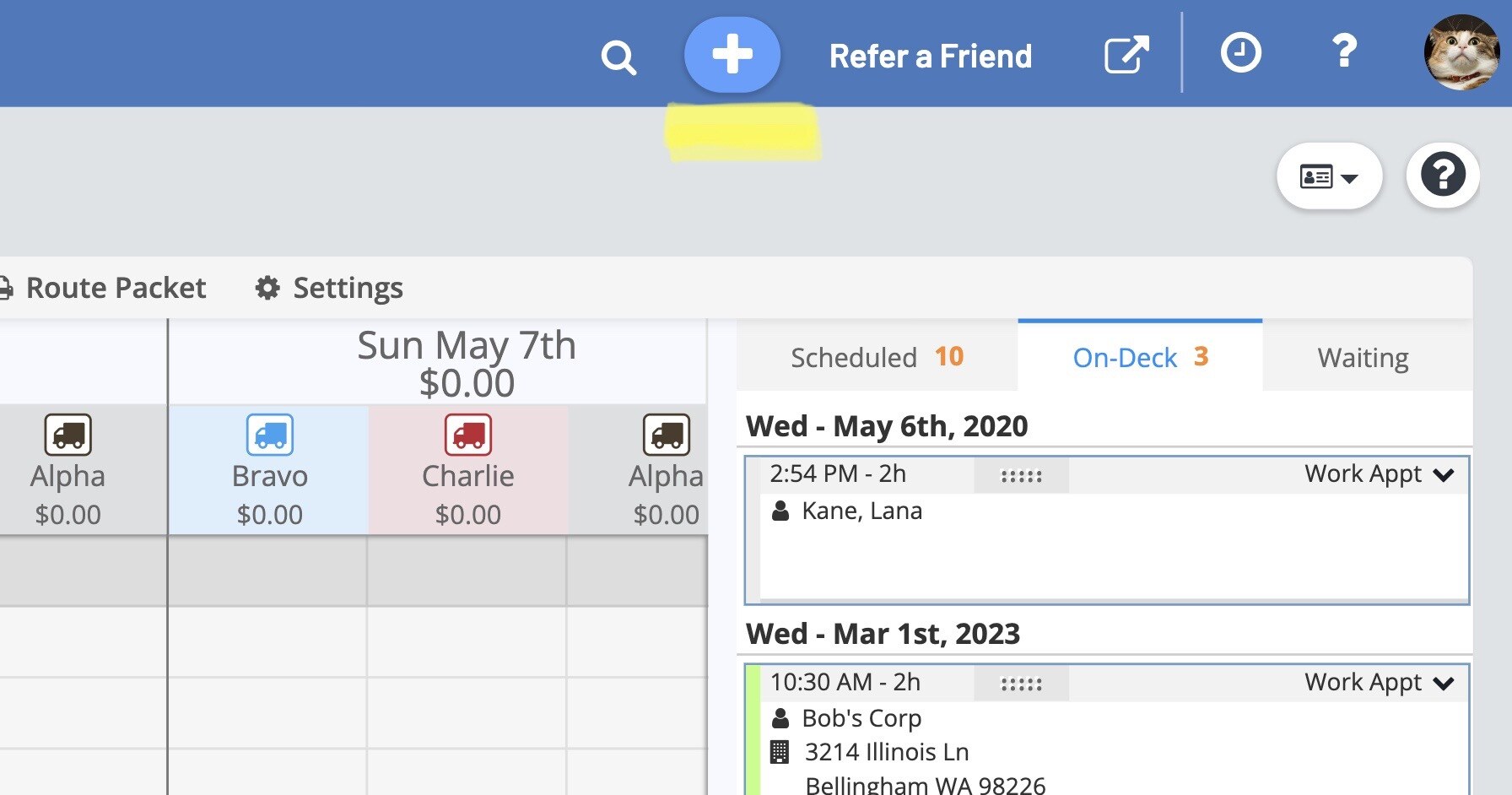Select the On-Deck tab
The height and width of the screenshot is (795, 1512).
[x=1140, y=357]
